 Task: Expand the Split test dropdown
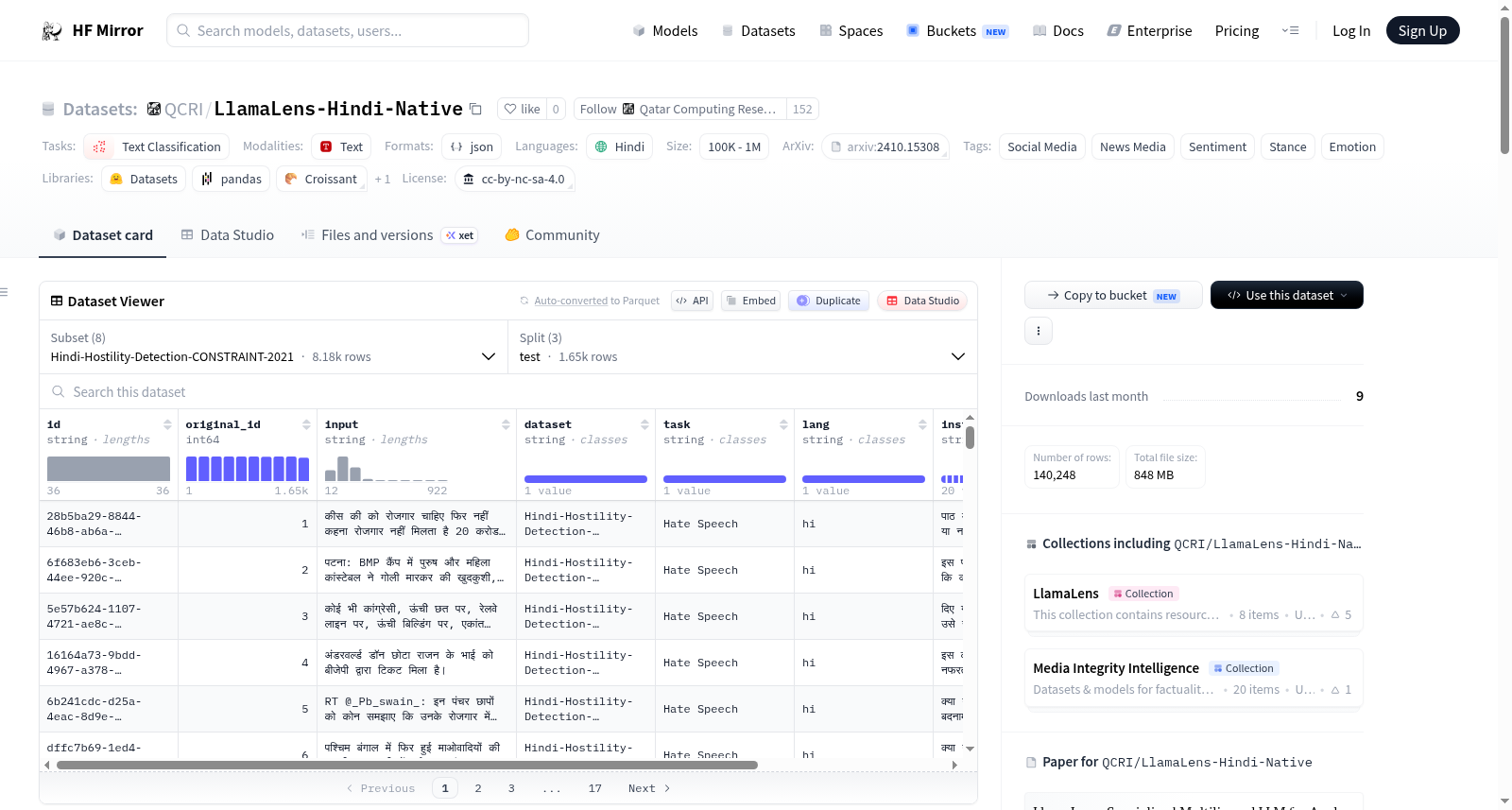(742, 348)
